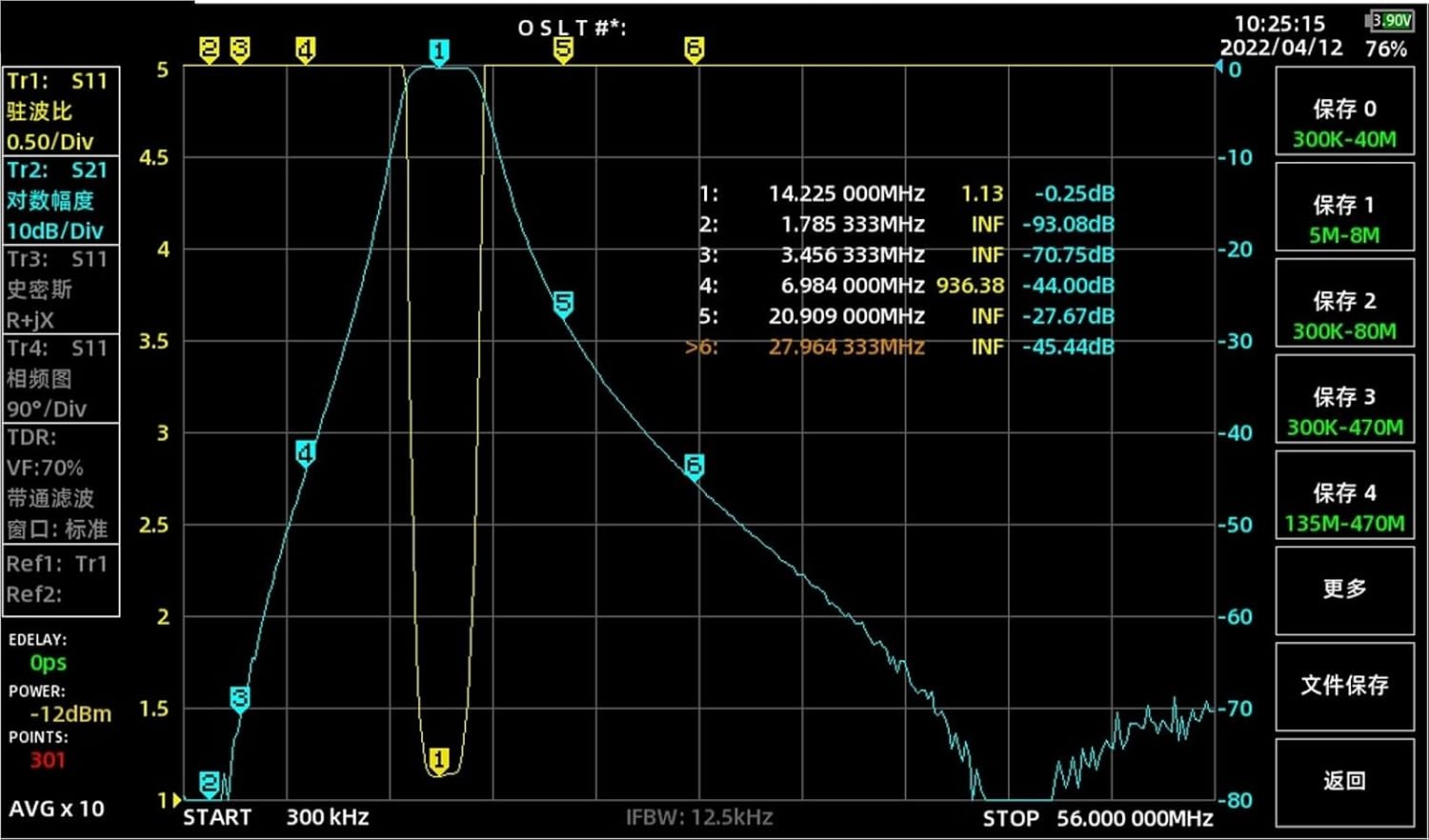This screenshot has height=840, width=1429.
Task: Select marker 1 row 14.225 000MHz
Action: [906, 193]
